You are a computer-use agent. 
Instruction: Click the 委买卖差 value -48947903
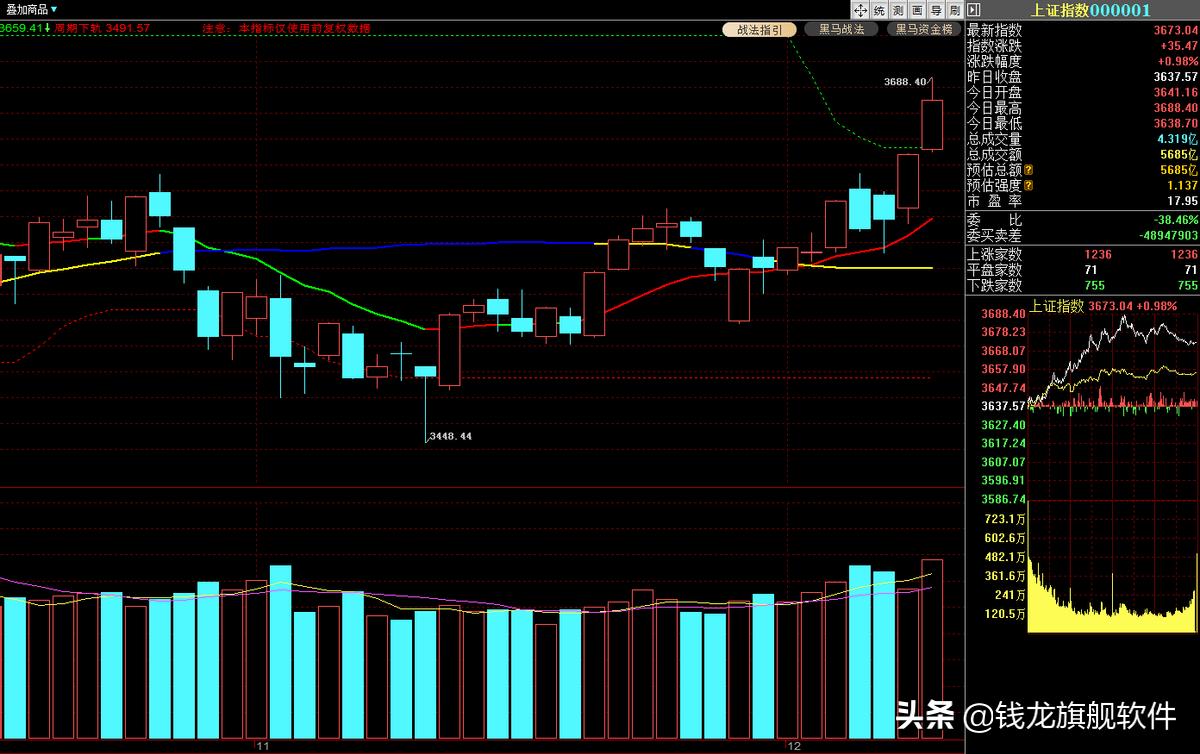[x=1166, y=235]
